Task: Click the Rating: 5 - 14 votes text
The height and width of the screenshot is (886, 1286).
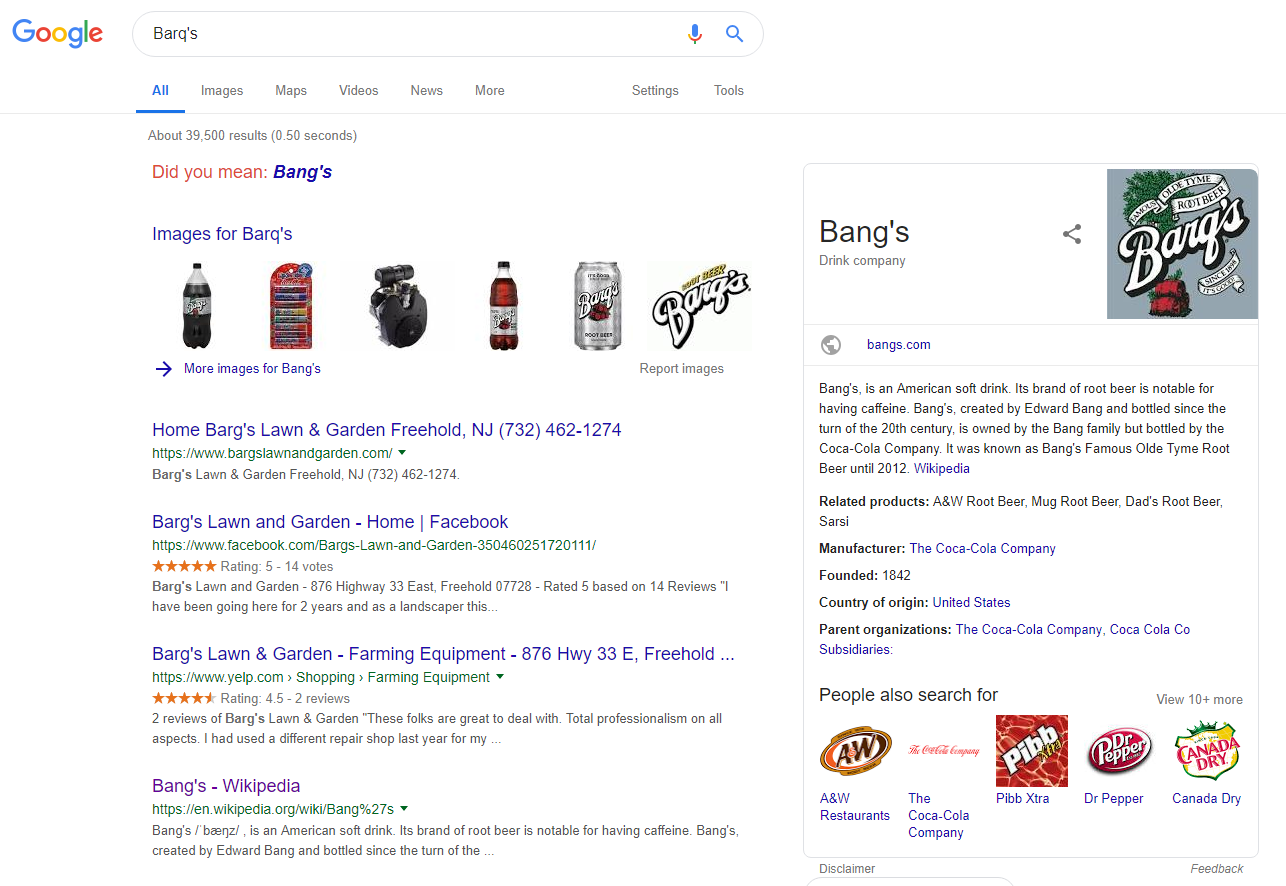Action: click(x=277, y=567)
